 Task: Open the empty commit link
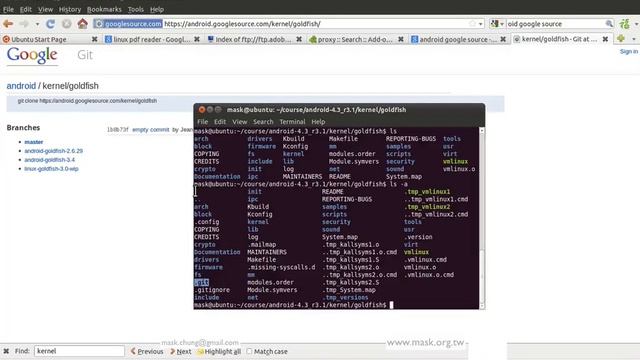(x=150, y=130)
